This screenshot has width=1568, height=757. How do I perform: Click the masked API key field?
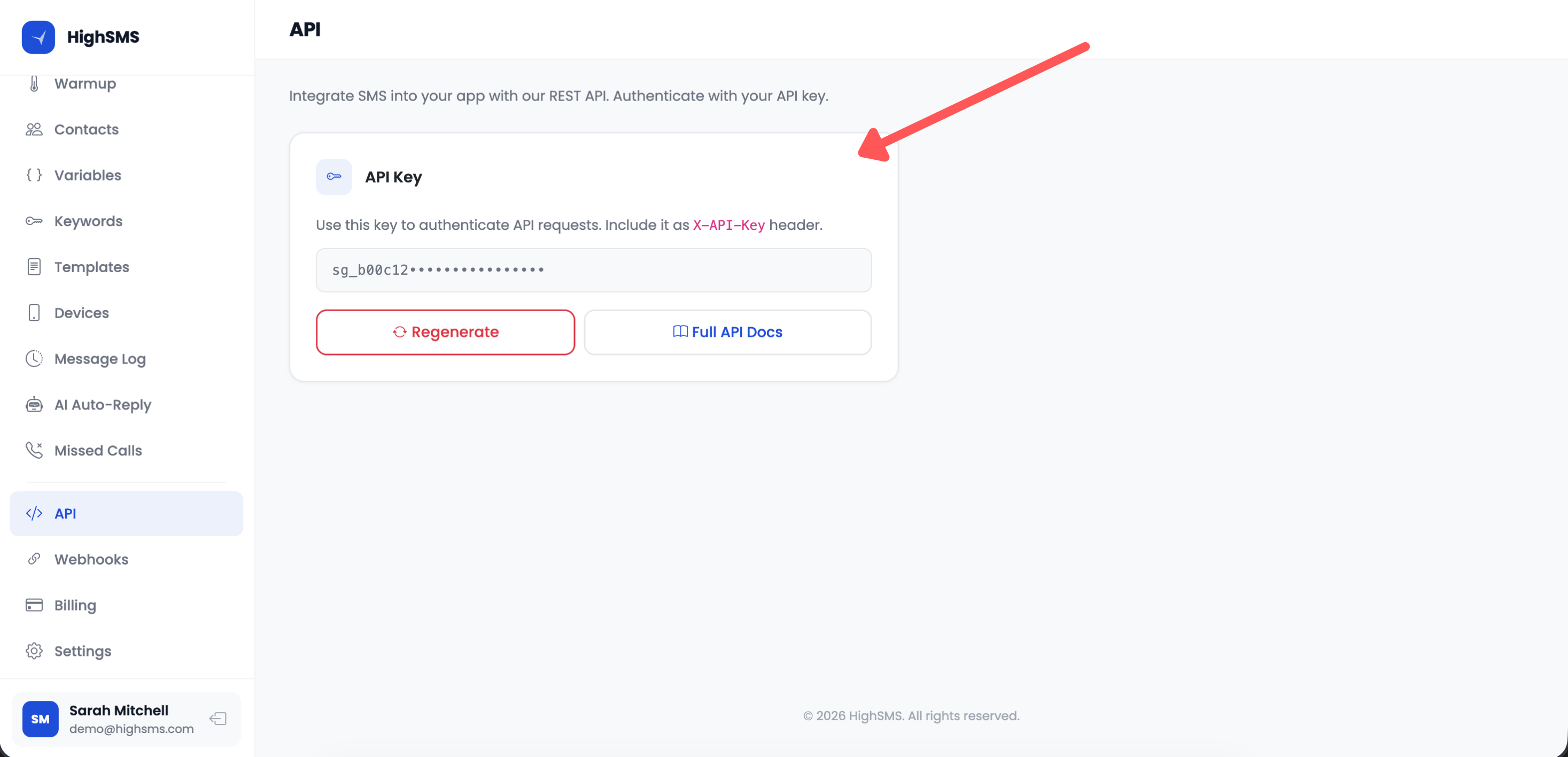[x=593, y=270]
